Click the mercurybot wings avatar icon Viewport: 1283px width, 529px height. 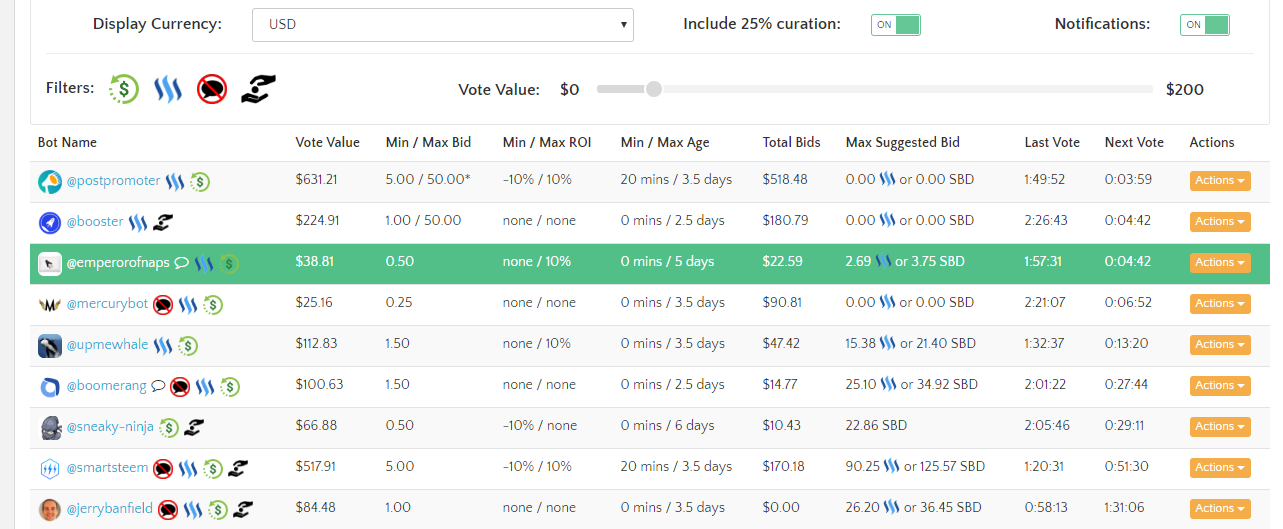tap(50, 304)
